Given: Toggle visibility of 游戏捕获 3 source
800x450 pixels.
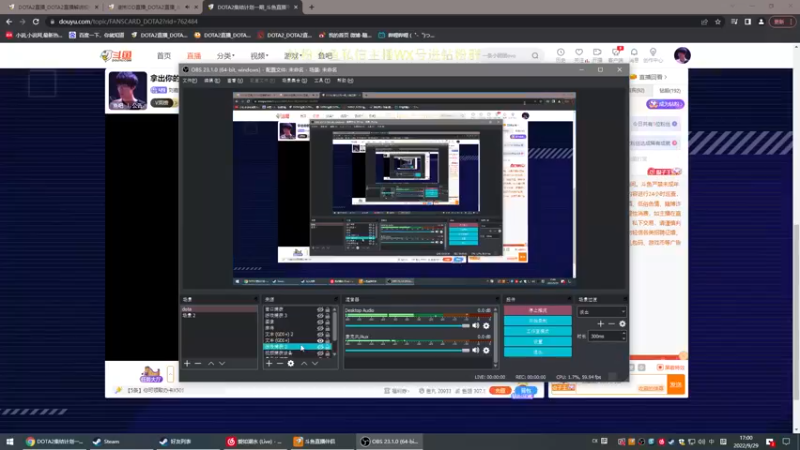Looking at the screenshot, I should pyautogui.click(x=320, y=315).
